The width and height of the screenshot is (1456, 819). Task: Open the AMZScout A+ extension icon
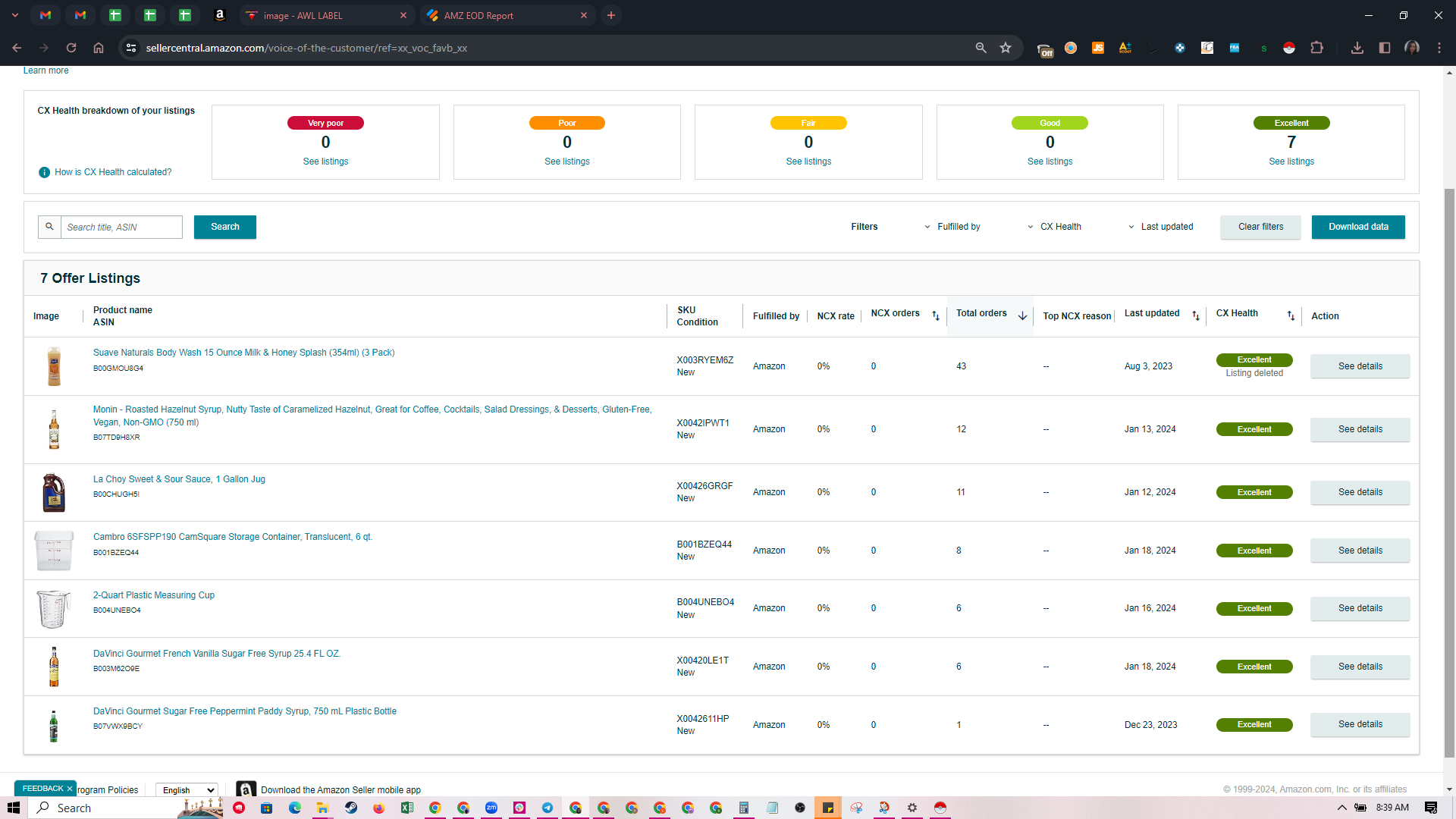1125,48
